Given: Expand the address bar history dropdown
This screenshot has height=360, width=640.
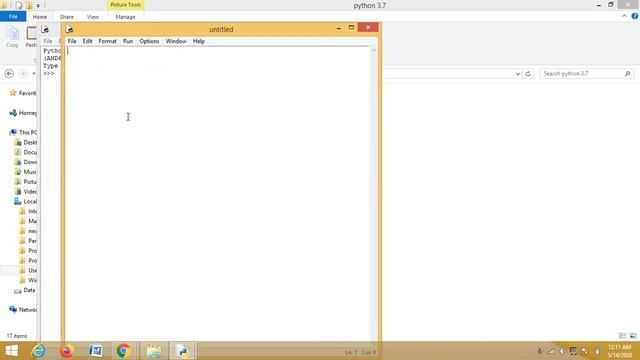Looking at the screenshot, I should [518, 74].
